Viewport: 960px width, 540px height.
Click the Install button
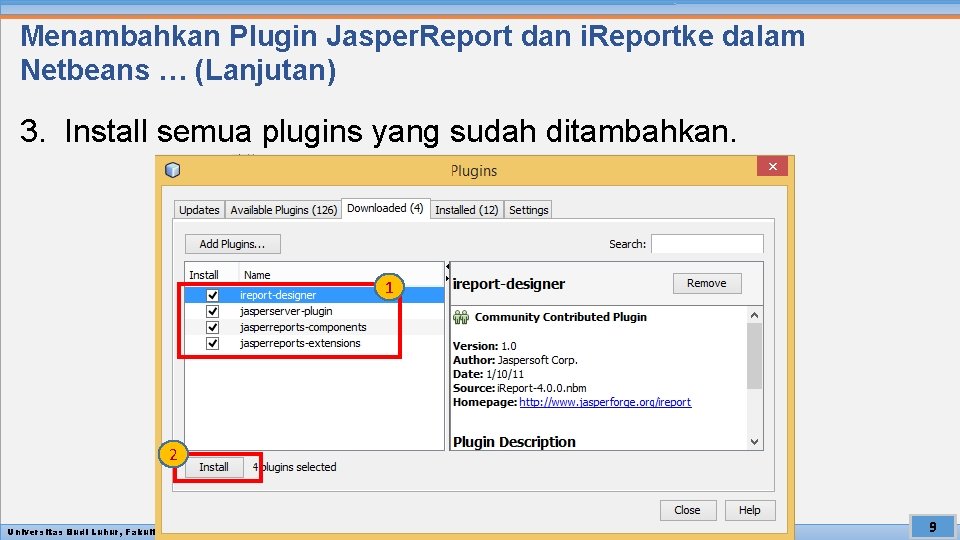coord(214,467)
